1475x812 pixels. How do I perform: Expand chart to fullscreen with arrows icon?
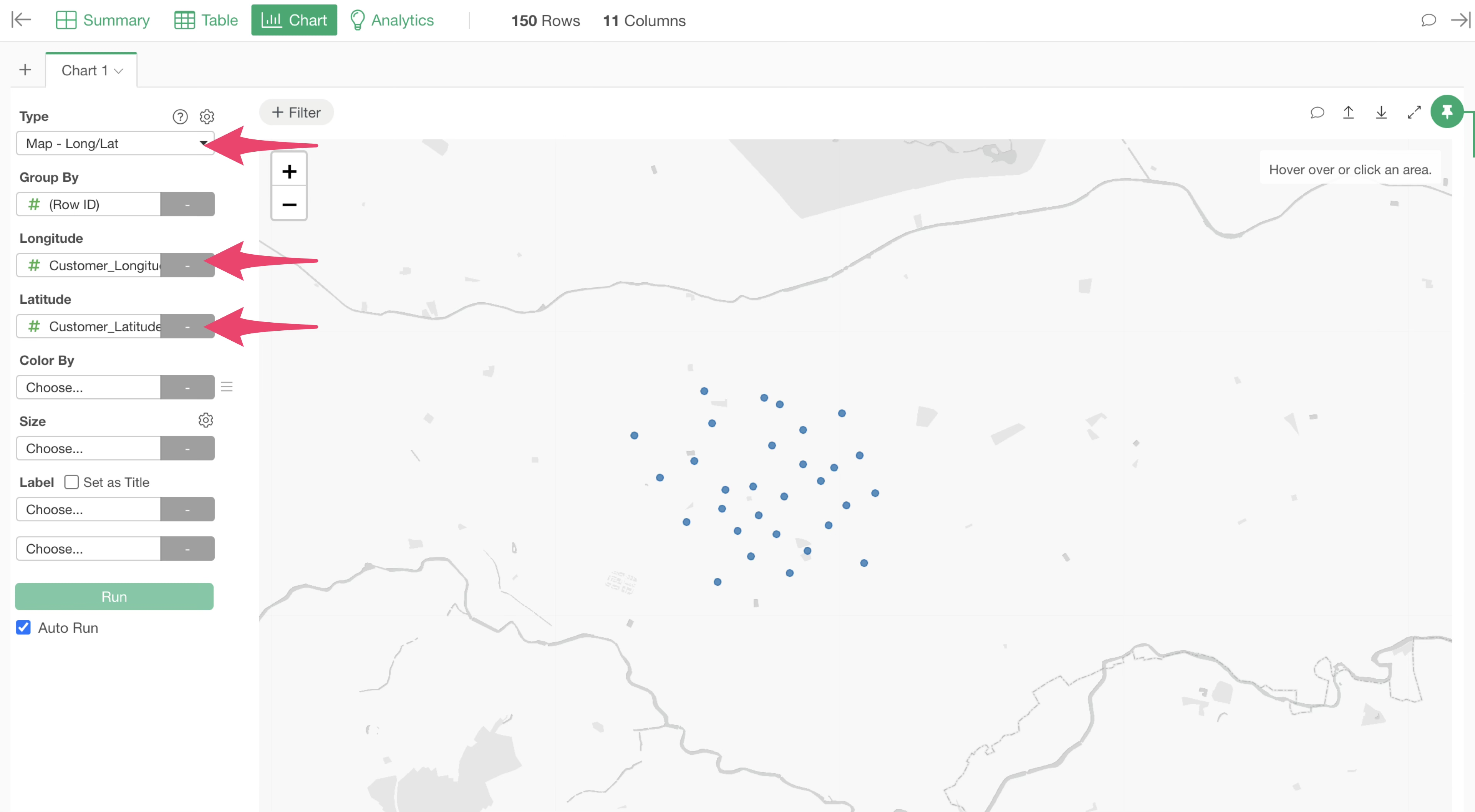coord(1414,112)
